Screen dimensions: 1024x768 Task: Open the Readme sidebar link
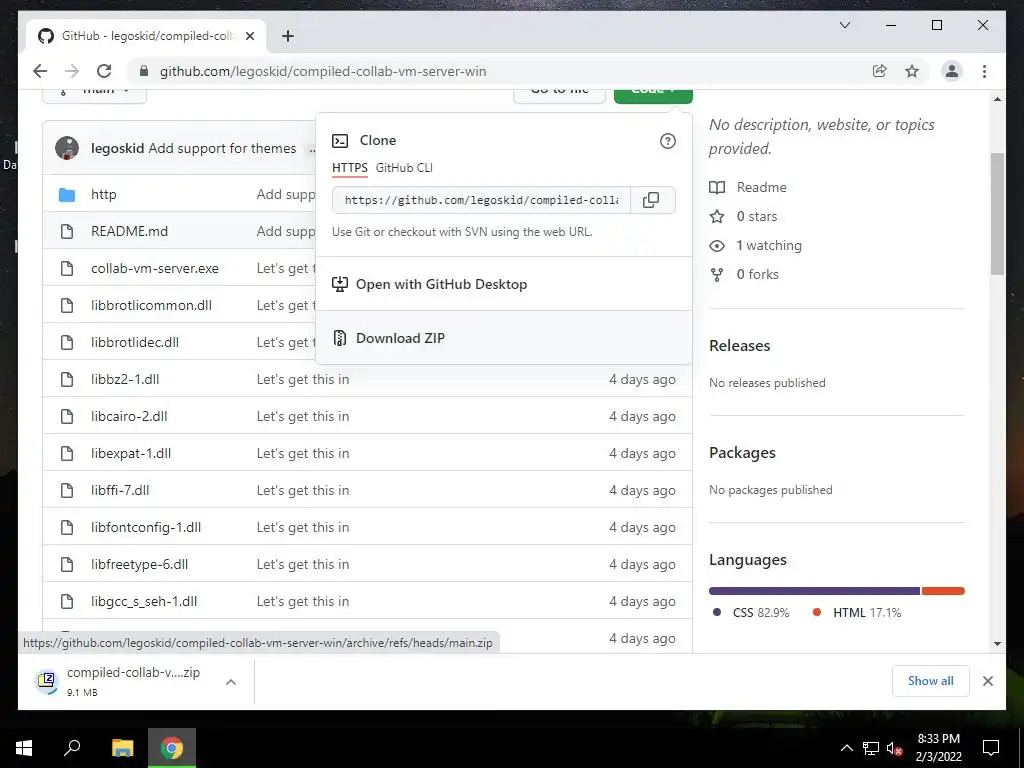[761, 187]
